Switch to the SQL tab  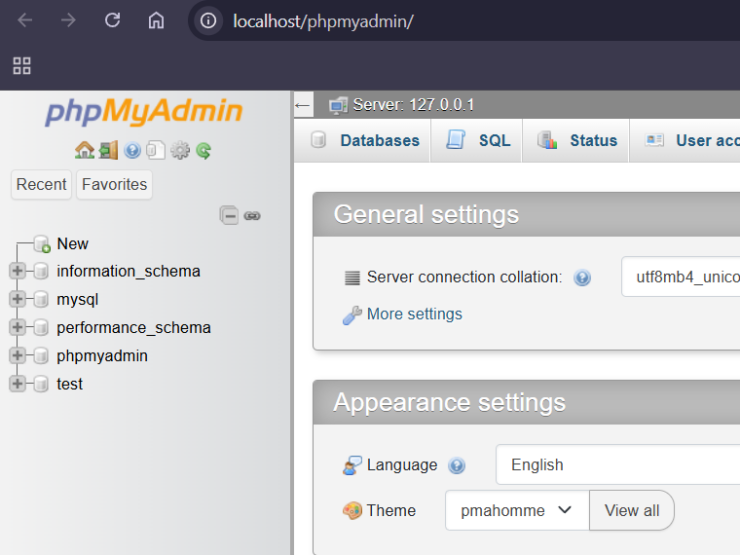click(x=481, y=141)
